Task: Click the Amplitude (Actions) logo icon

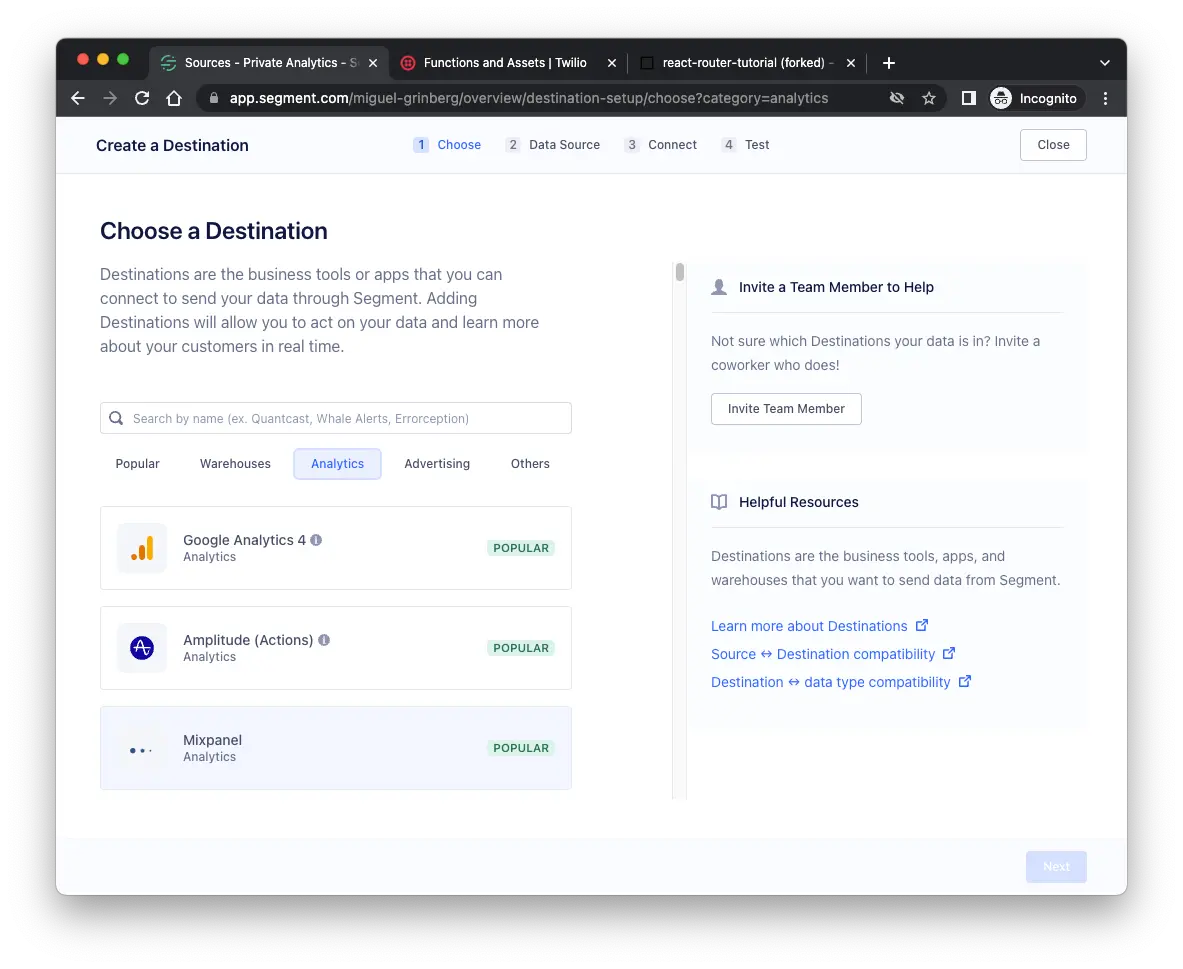Action: [x=141, y=647]
